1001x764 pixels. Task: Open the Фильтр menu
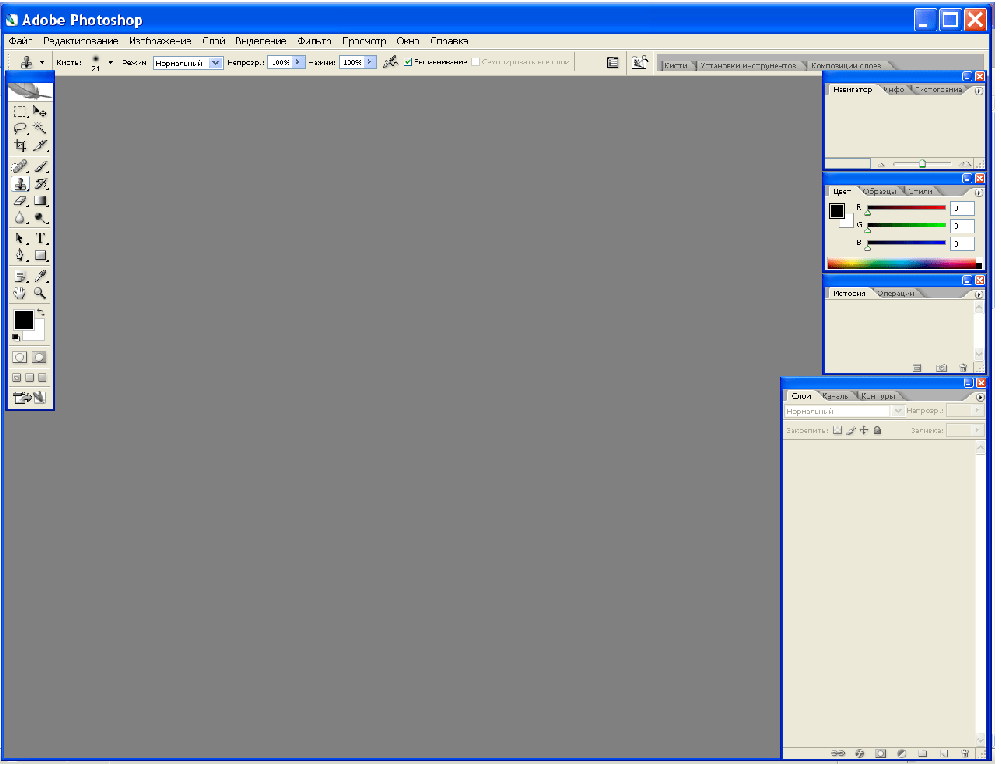pyautogui.click(x=314, y=41)
